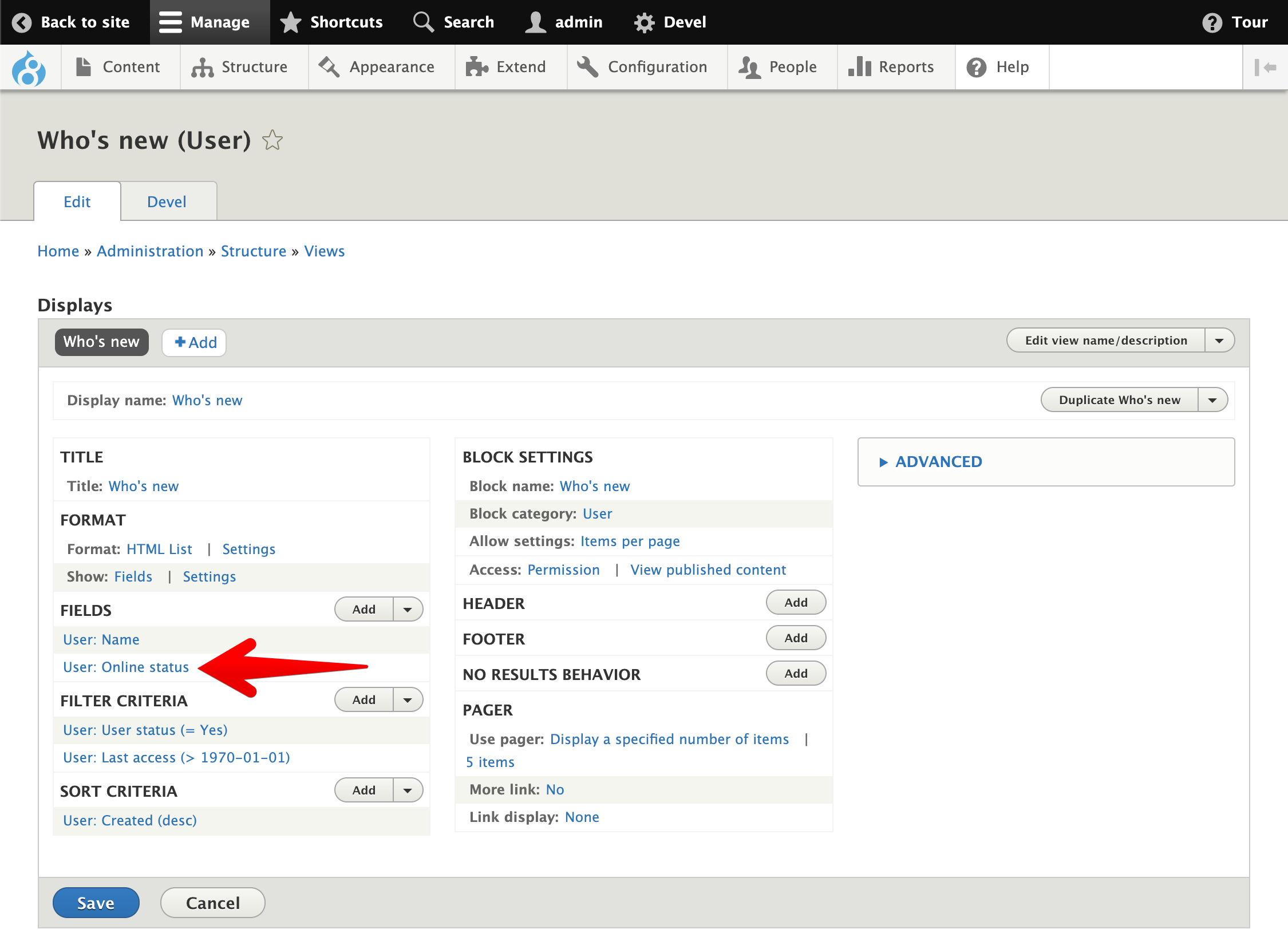Click the Add button for HEADER
This screenshot has width=1288, height=949.
796,602
